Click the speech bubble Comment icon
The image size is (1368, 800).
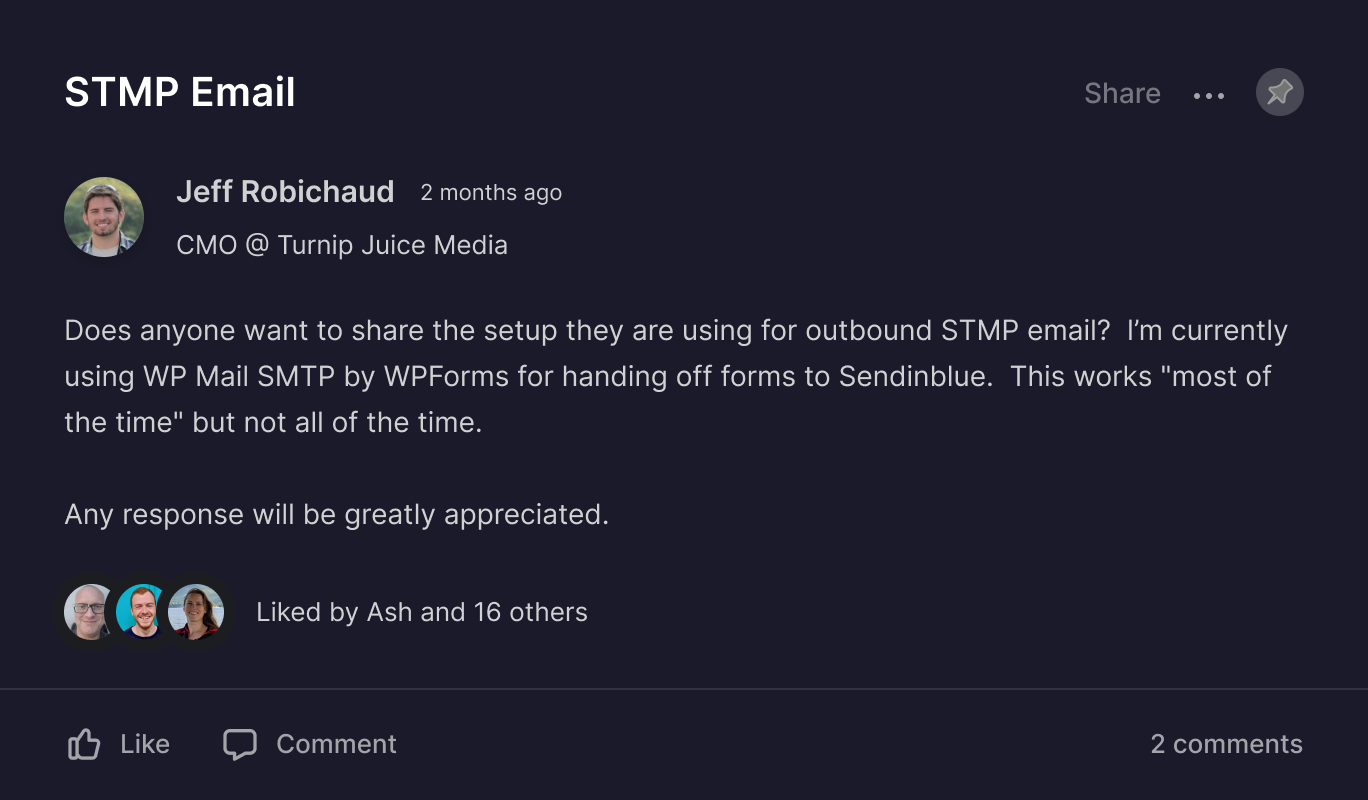tap(241, 744)
